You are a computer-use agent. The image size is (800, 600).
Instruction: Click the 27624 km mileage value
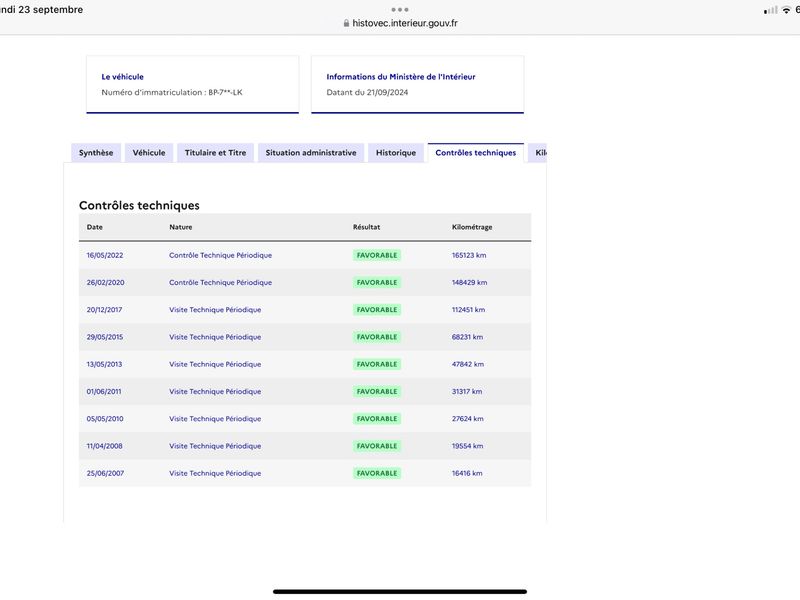(467, 418)
